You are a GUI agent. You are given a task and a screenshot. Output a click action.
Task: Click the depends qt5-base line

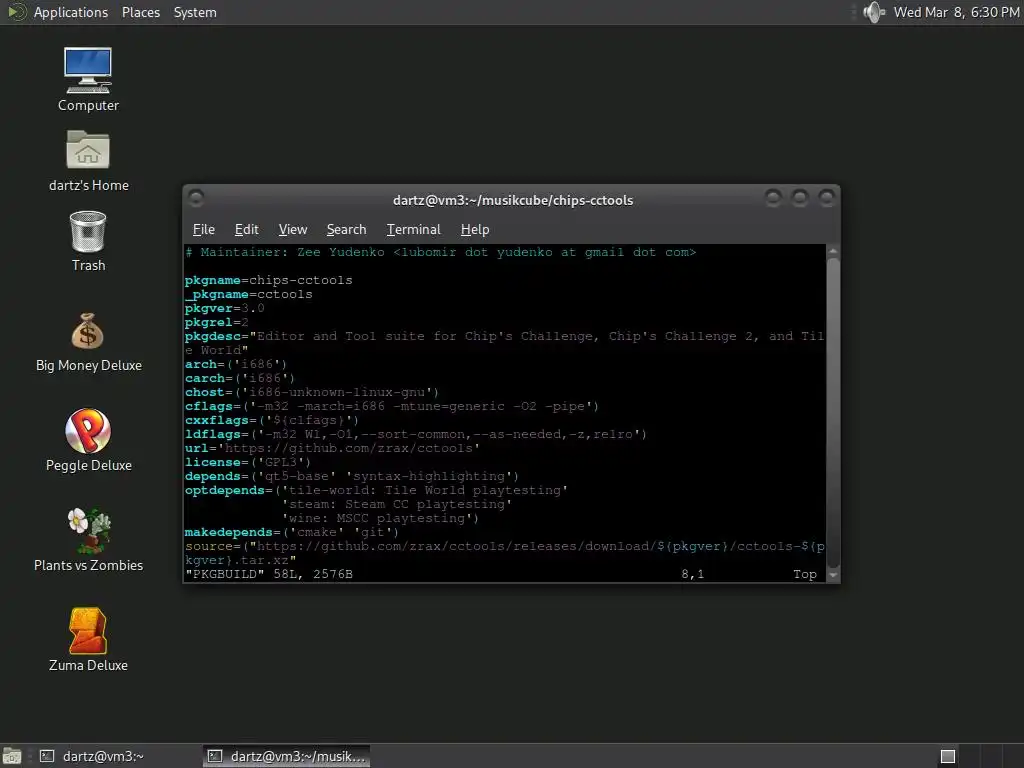click(x=352, y=476)
